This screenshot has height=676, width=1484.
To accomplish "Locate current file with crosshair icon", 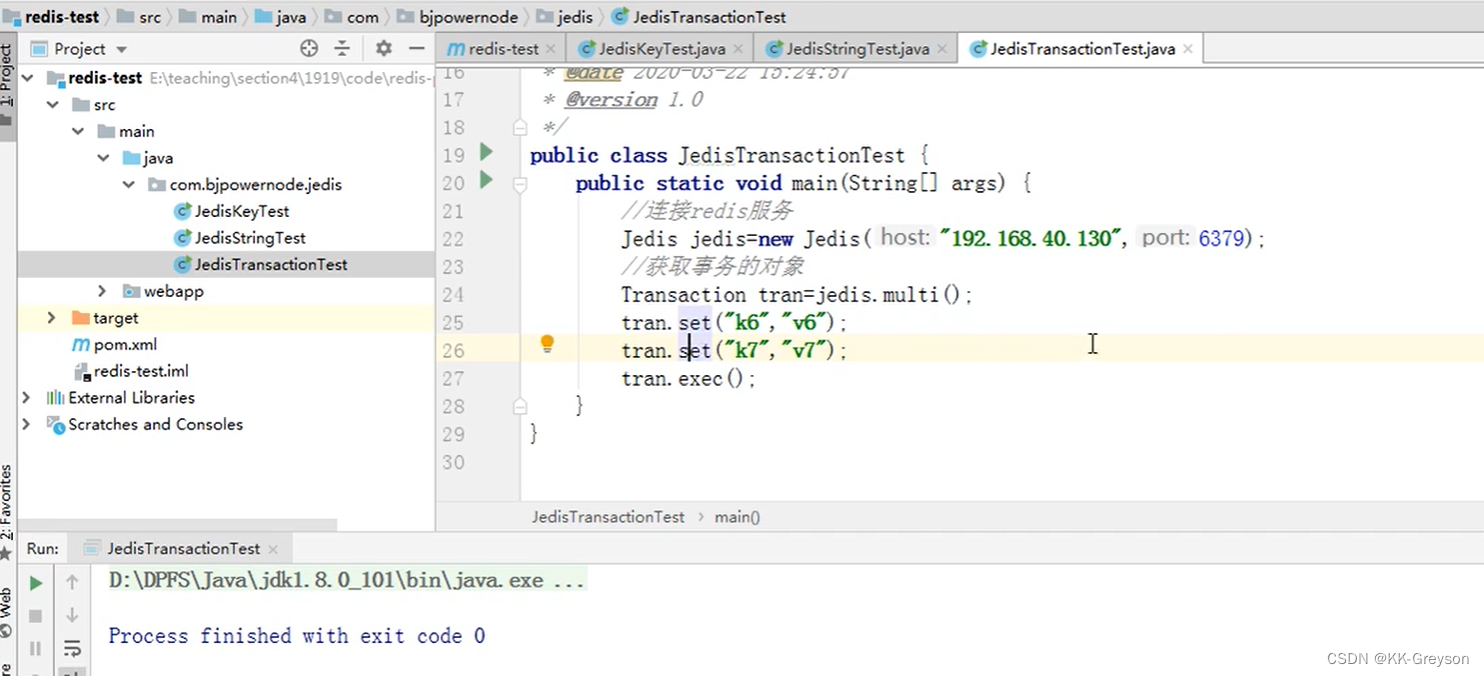I will (x=309, y=48).
